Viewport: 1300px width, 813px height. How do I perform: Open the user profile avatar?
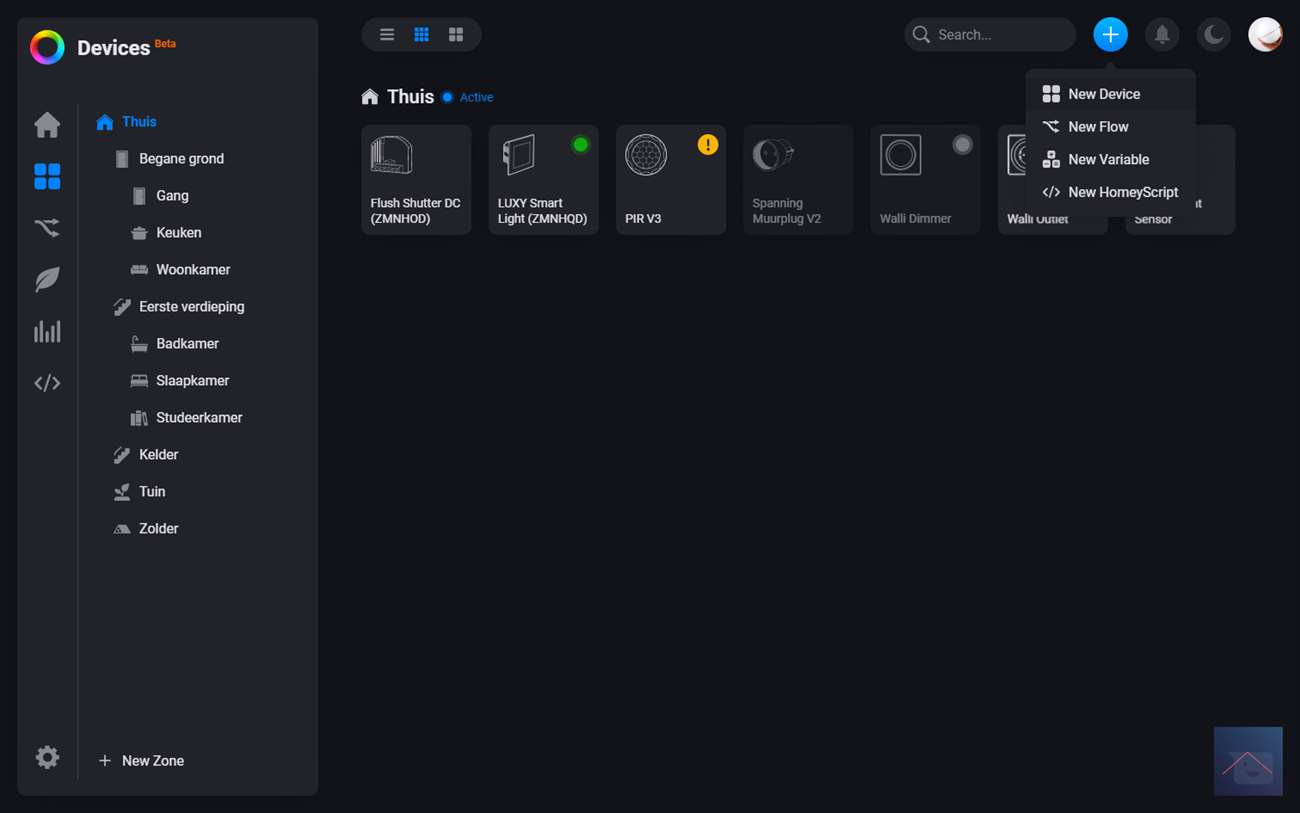click(x=1265, y=35)
